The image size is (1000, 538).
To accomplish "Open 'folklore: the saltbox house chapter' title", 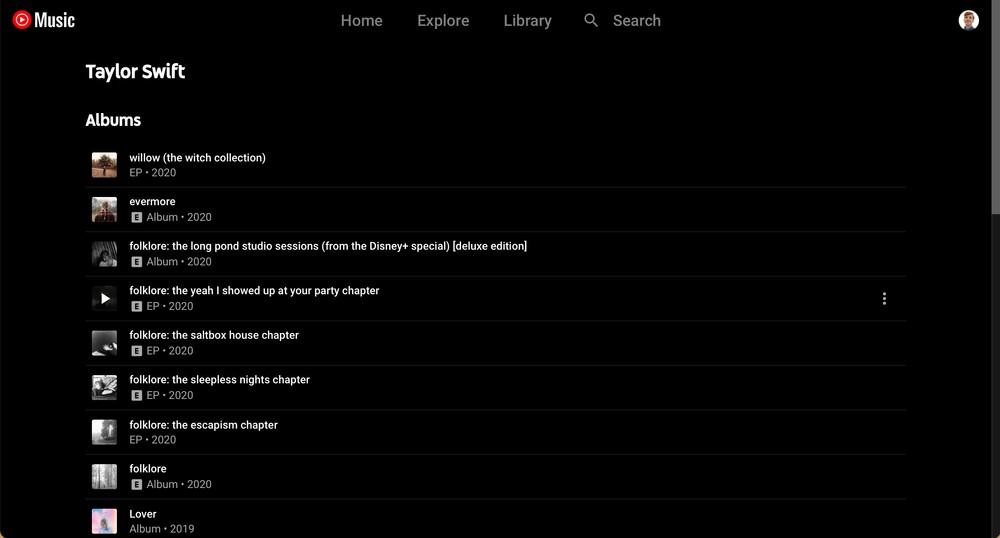I will (214, 335).
